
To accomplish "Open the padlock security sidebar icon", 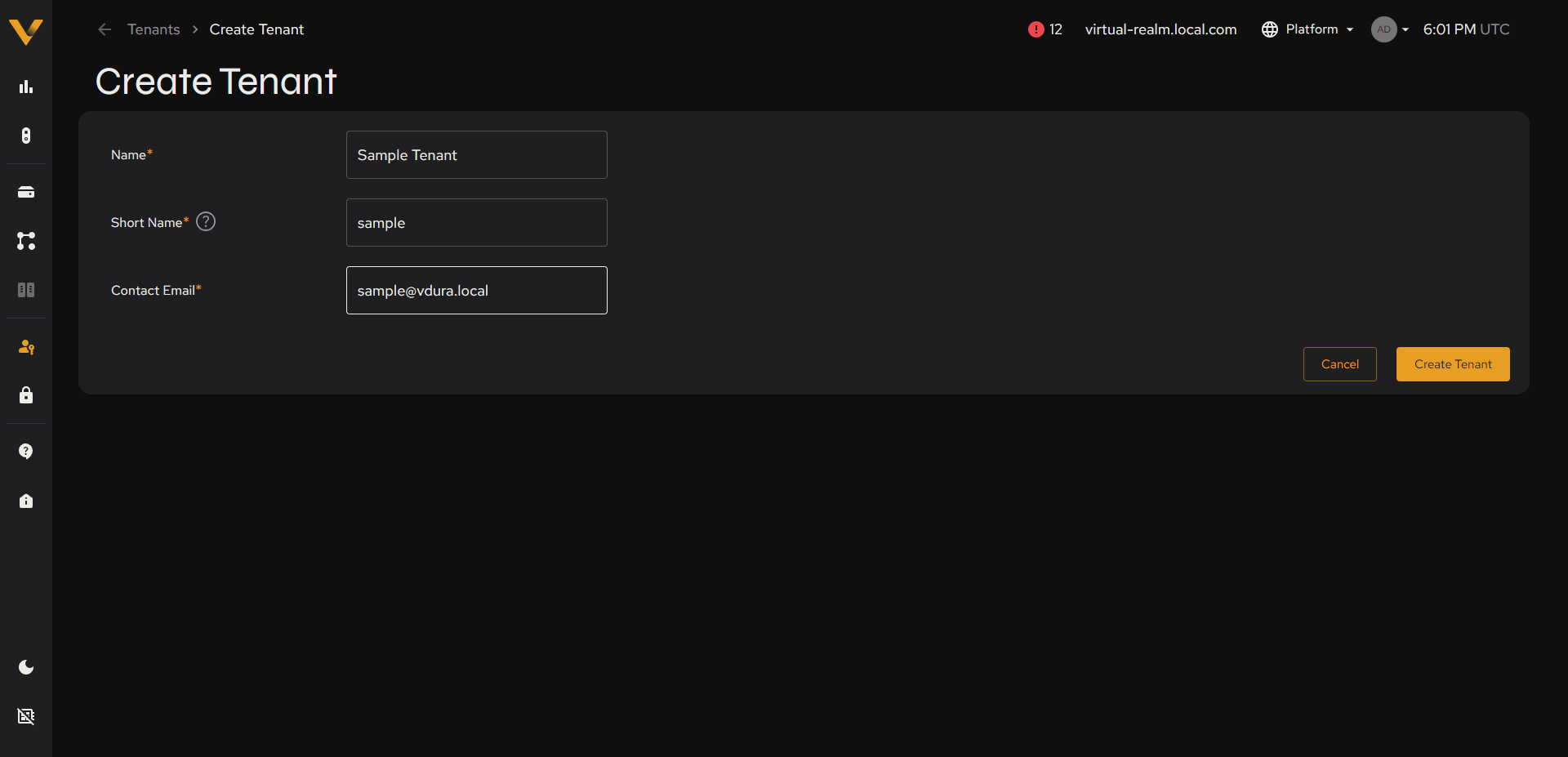I will 26,395.
